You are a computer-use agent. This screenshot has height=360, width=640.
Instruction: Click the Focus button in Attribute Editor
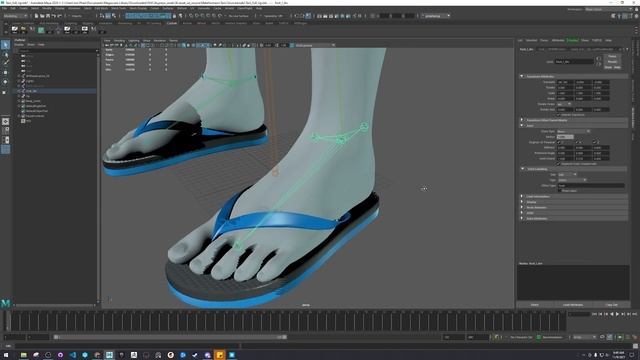612,56
